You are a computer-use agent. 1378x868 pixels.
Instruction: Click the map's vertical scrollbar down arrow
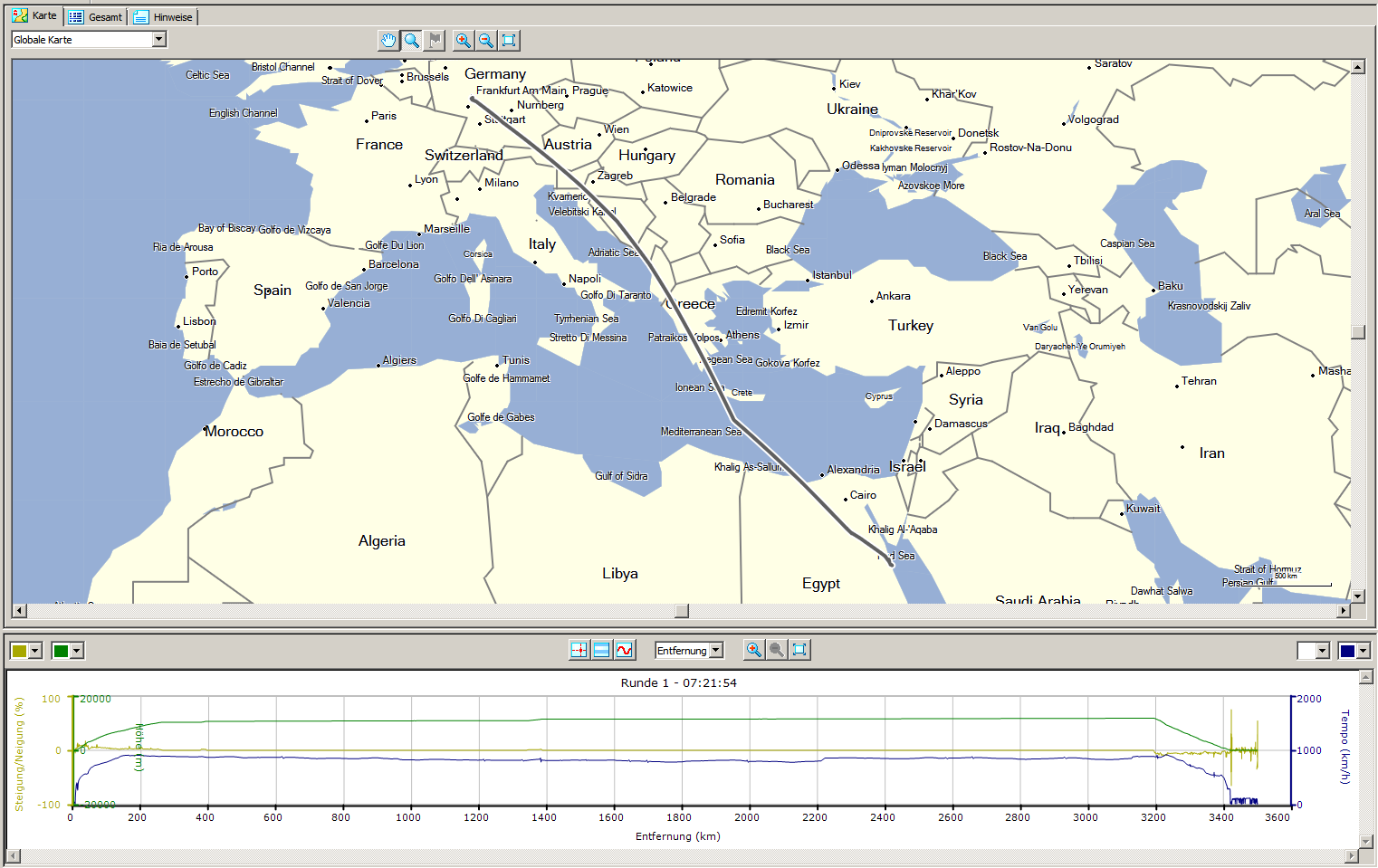1357,596
